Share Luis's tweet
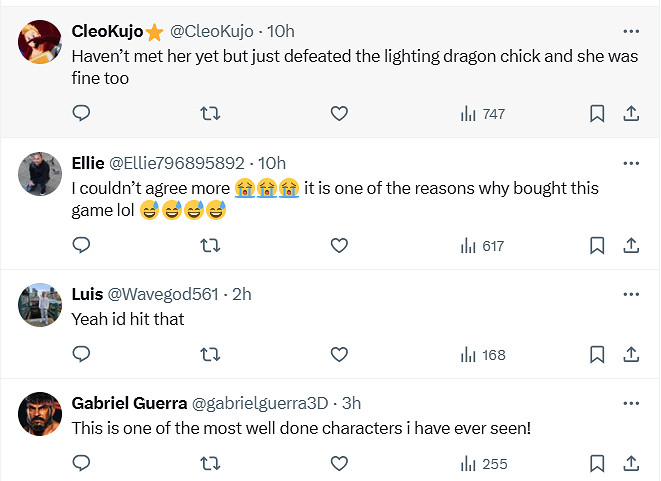The image size is (661, 481). click(632, 354)
